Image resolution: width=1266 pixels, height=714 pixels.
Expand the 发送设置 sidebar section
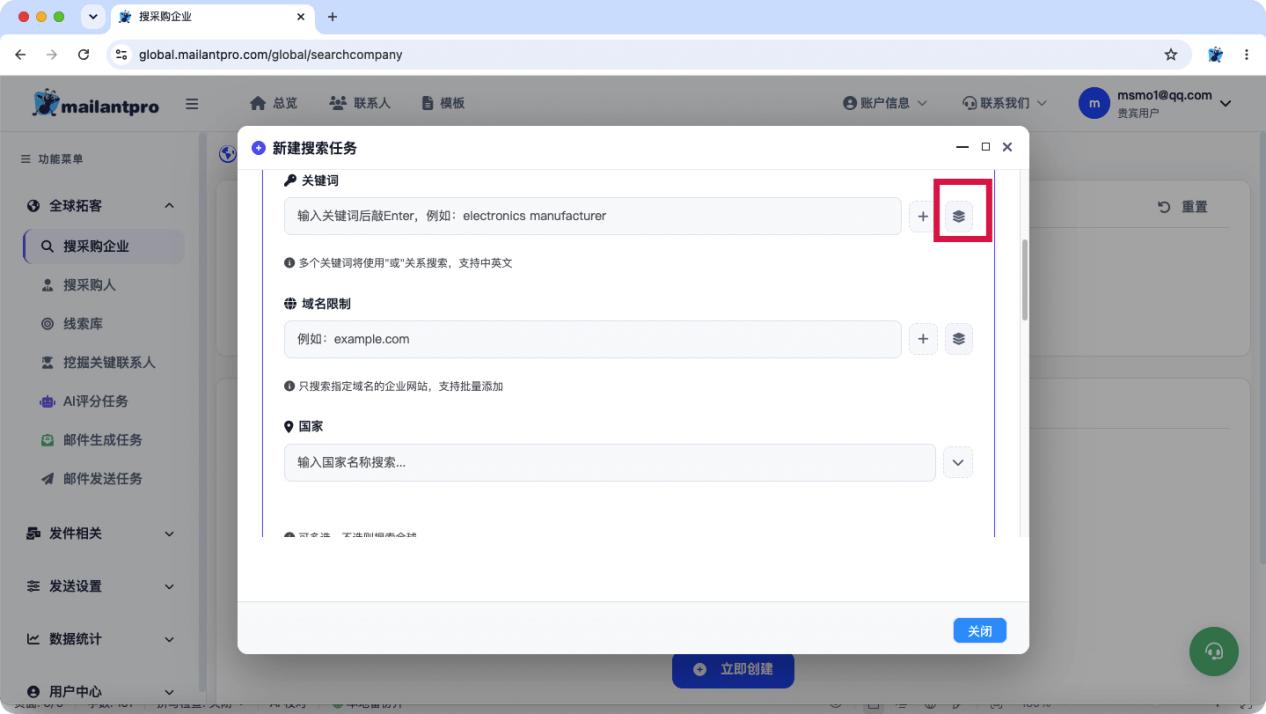pyautogui.click(x=101, y=587)
